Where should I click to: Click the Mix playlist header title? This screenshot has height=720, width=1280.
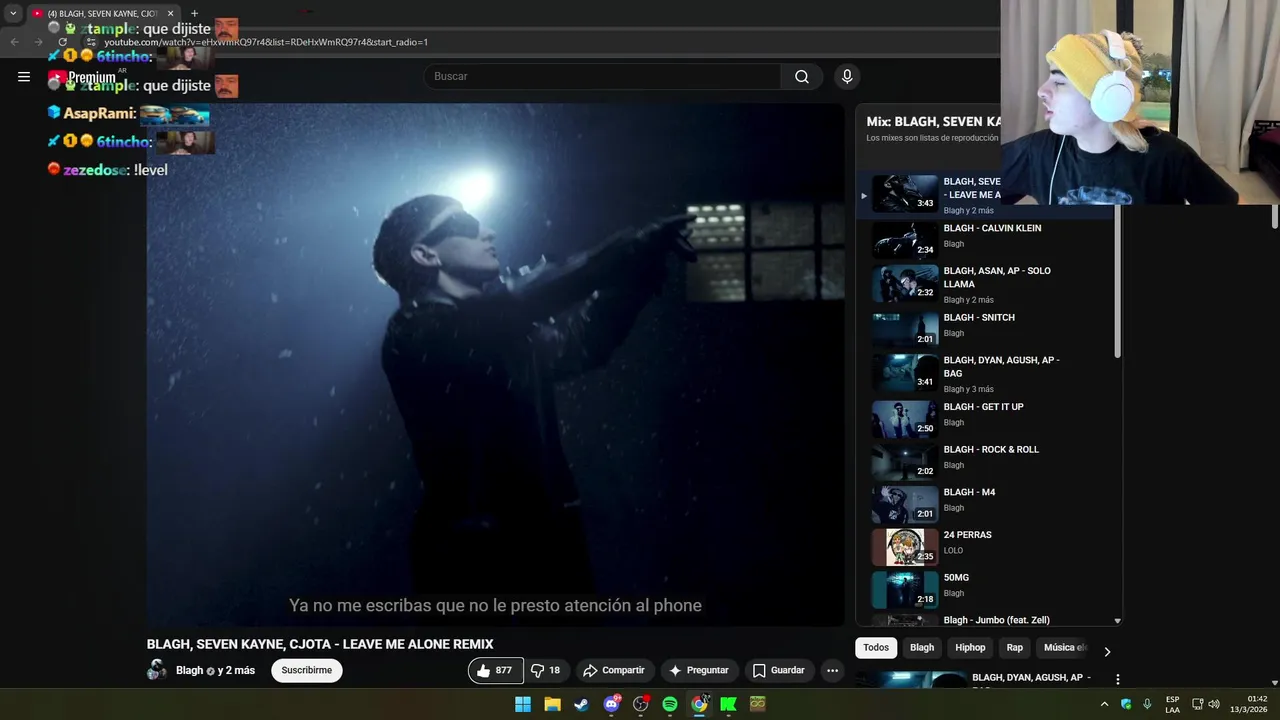tap(933, 122)
